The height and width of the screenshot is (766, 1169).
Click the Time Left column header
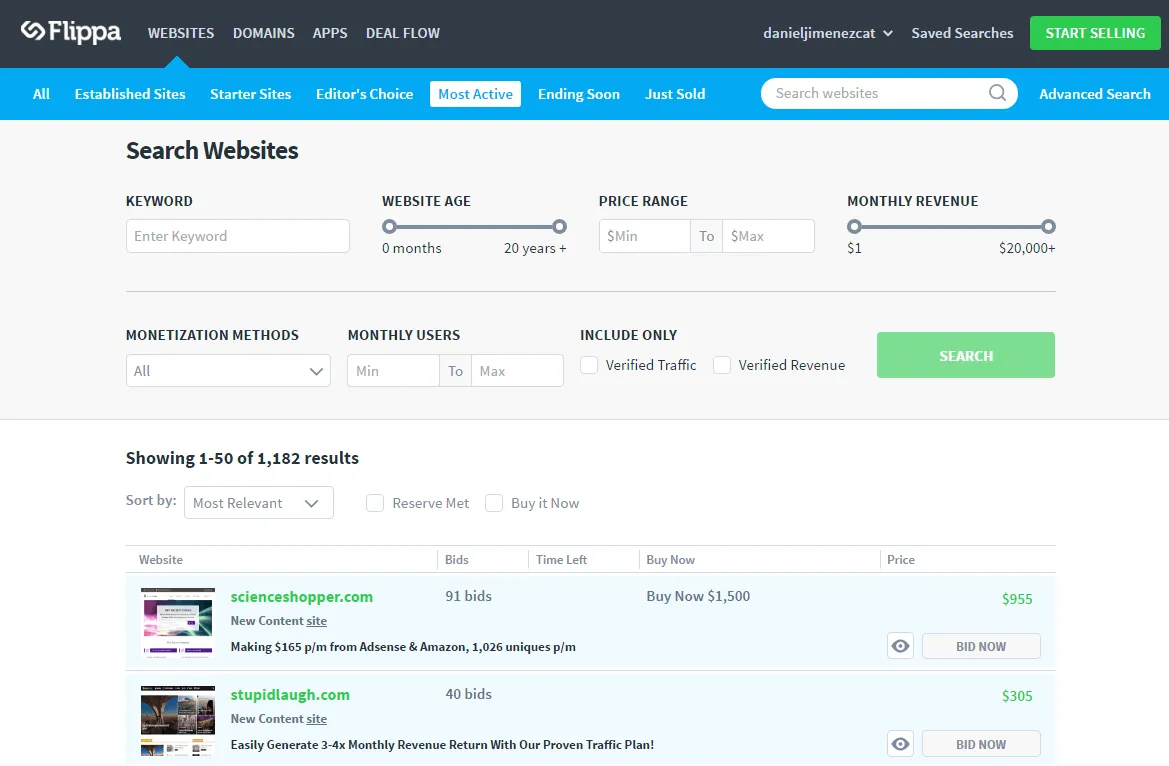point(561,559)
